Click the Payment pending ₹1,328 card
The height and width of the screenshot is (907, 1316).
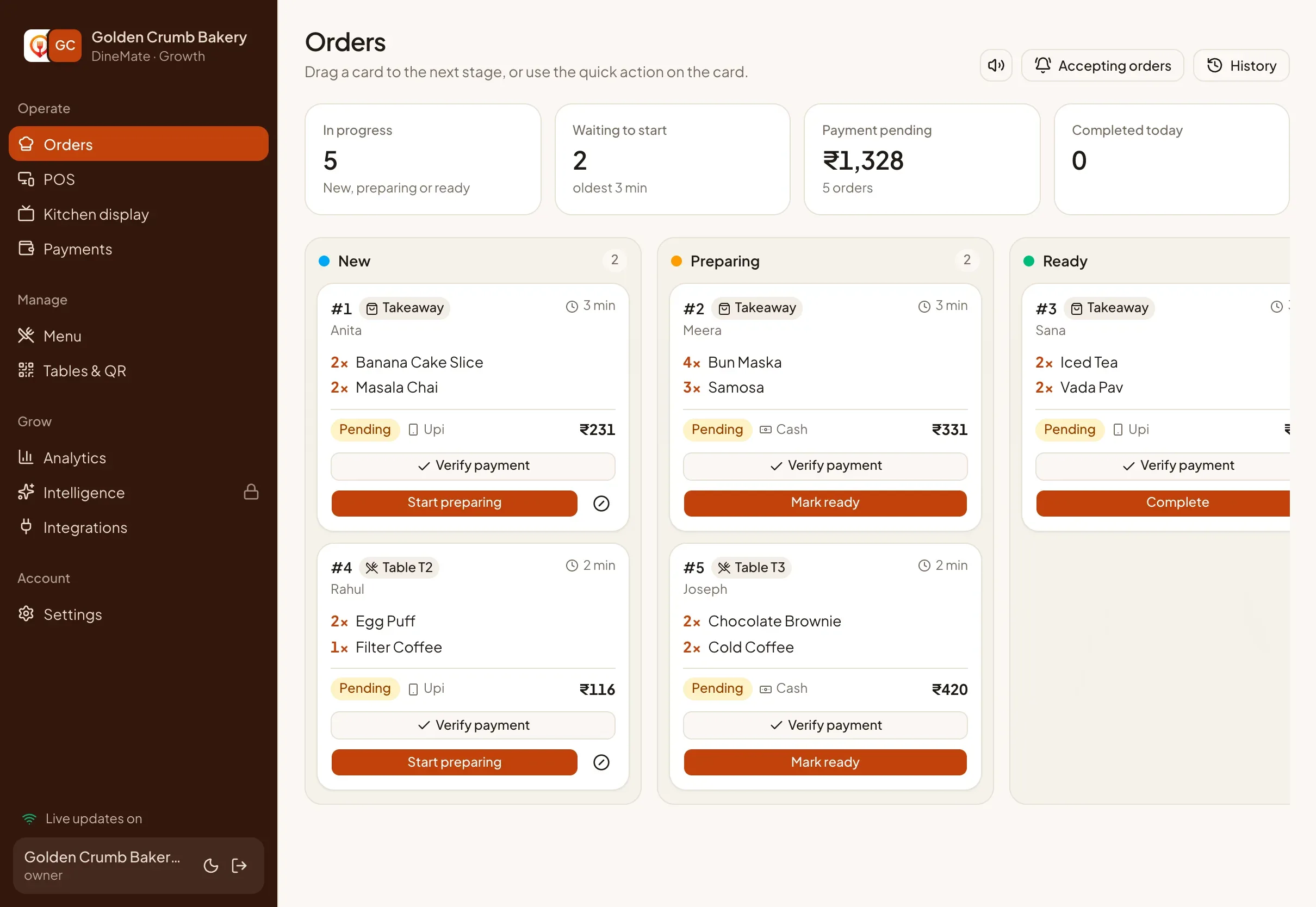pyautogui.click(x=922, y=160)
